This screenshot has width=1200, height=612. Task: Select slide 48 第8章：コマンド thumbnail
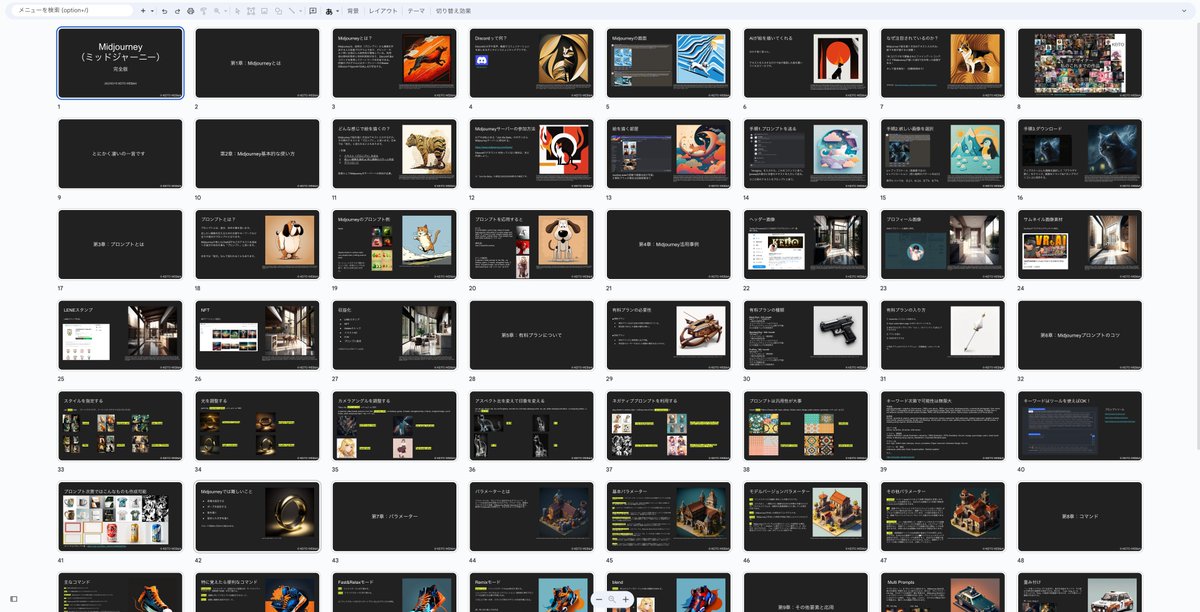1079,517
